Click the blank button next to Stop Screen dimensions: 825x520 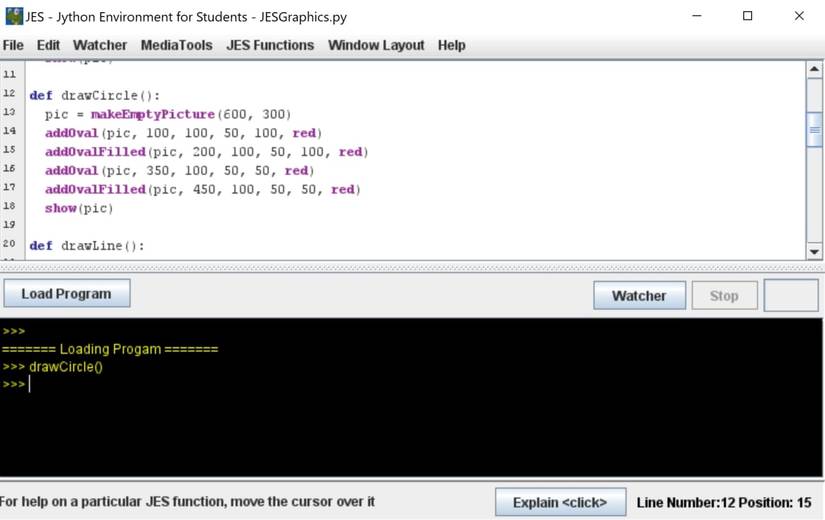(791, 295)
